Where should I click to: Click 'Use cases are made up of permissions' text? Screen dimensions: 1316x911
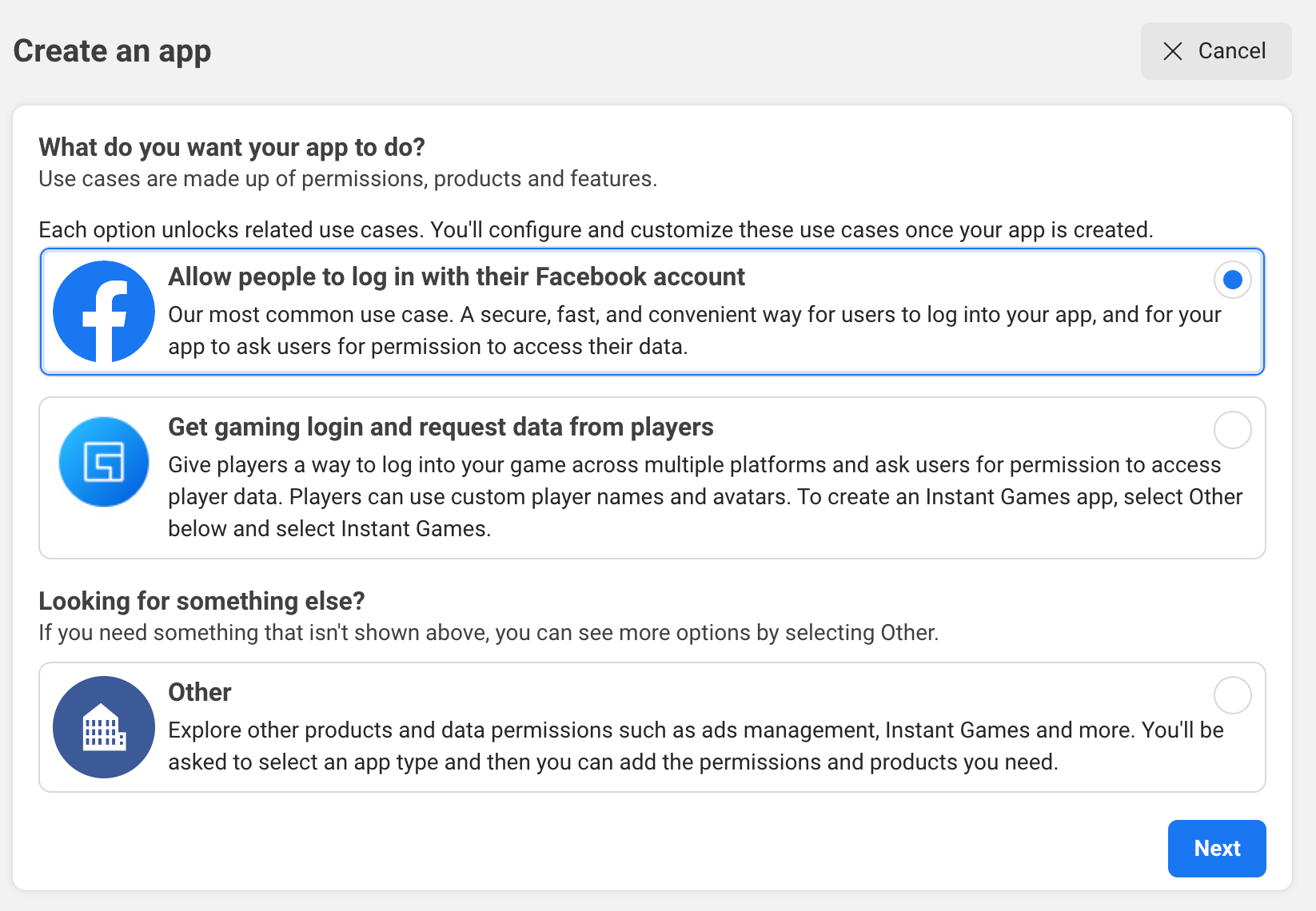pos(348,179)
